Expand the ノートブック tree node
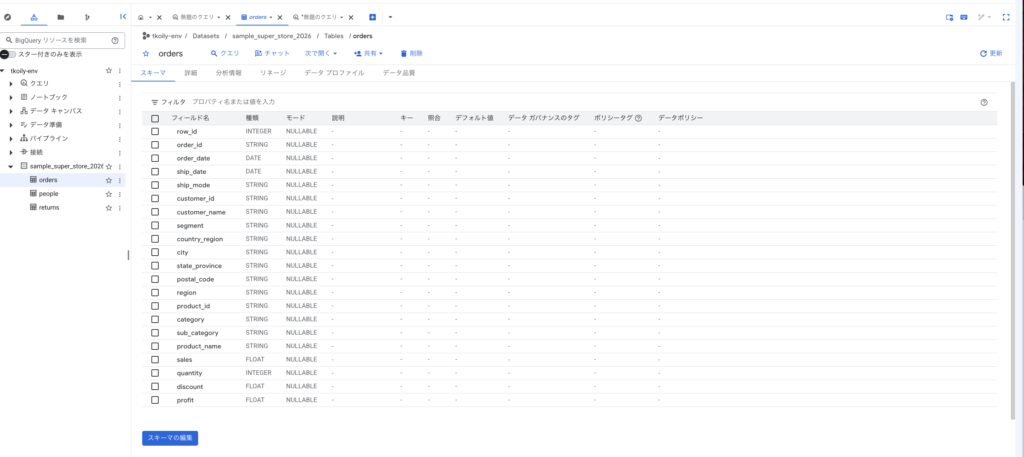This screenshot has height=457, width=1024. click(x=11, y=97)
